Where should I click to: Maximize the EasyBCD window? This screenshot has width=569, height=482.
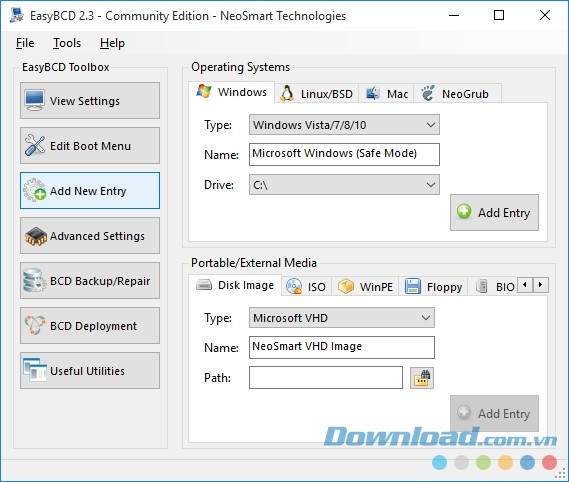point(499,15)
